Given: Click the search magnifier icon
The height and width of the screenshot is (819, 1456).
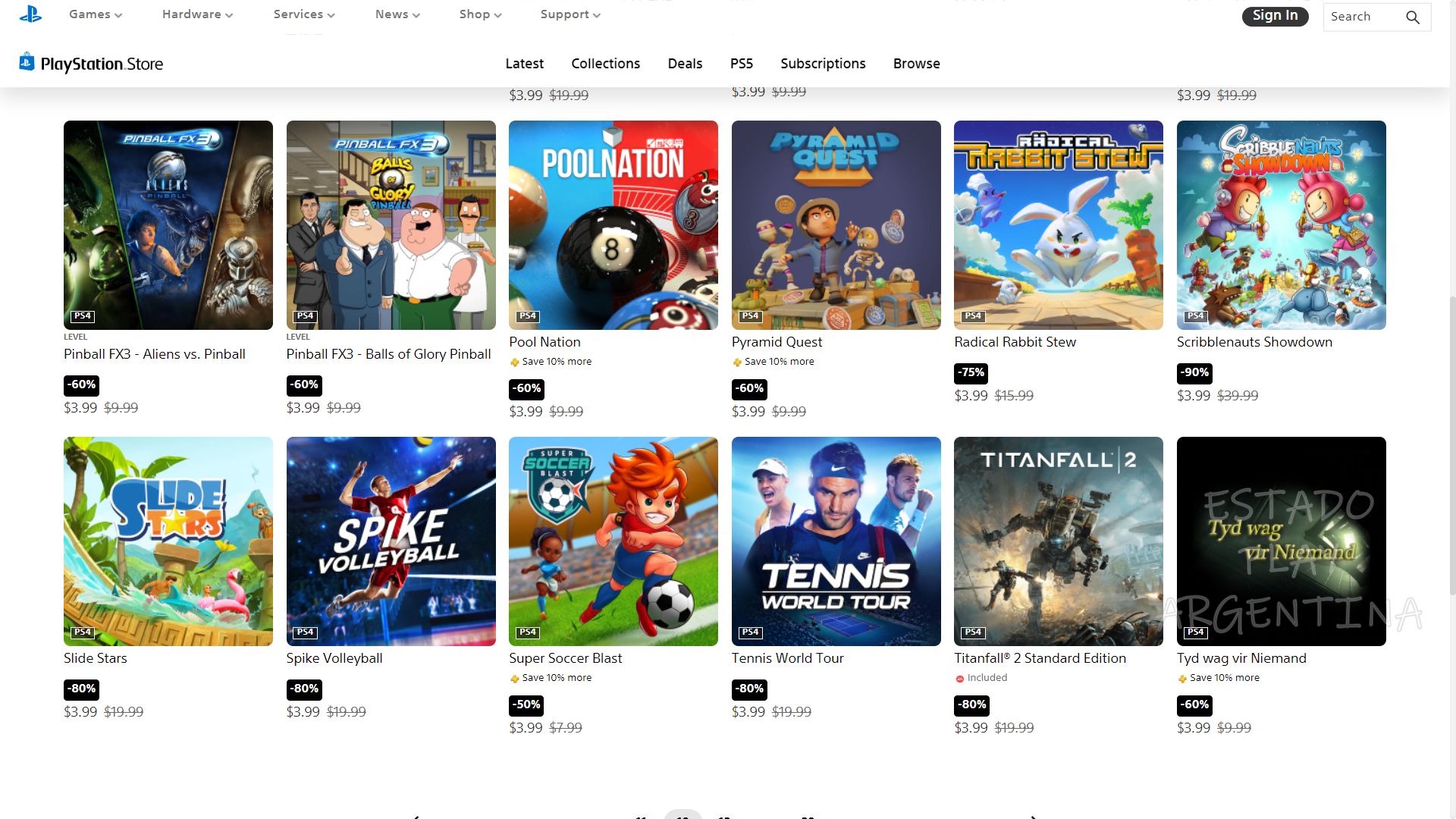Looking at the screenshot, I should (1412, 17).
